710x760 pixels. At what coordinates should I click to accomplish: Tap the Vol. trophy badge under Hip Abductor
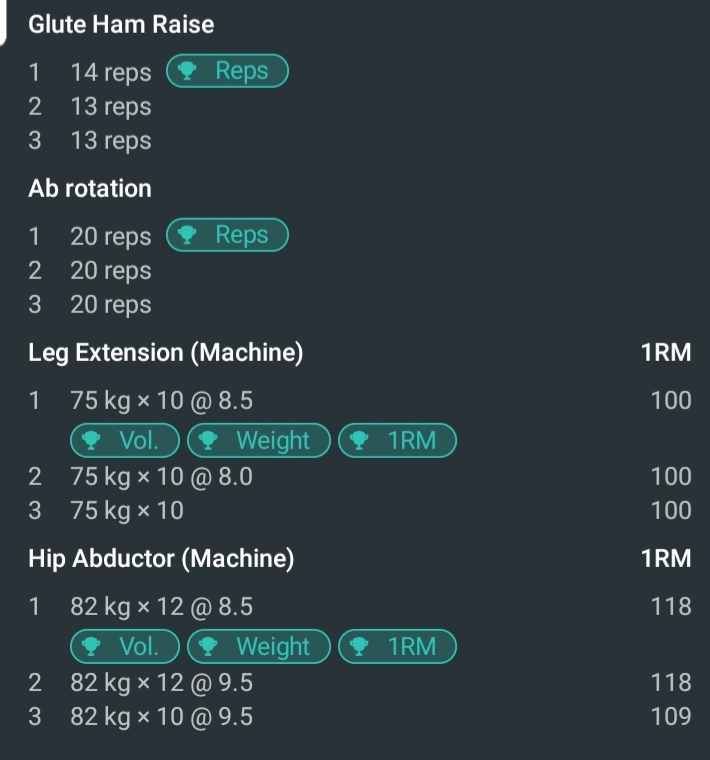pos(125,647)
